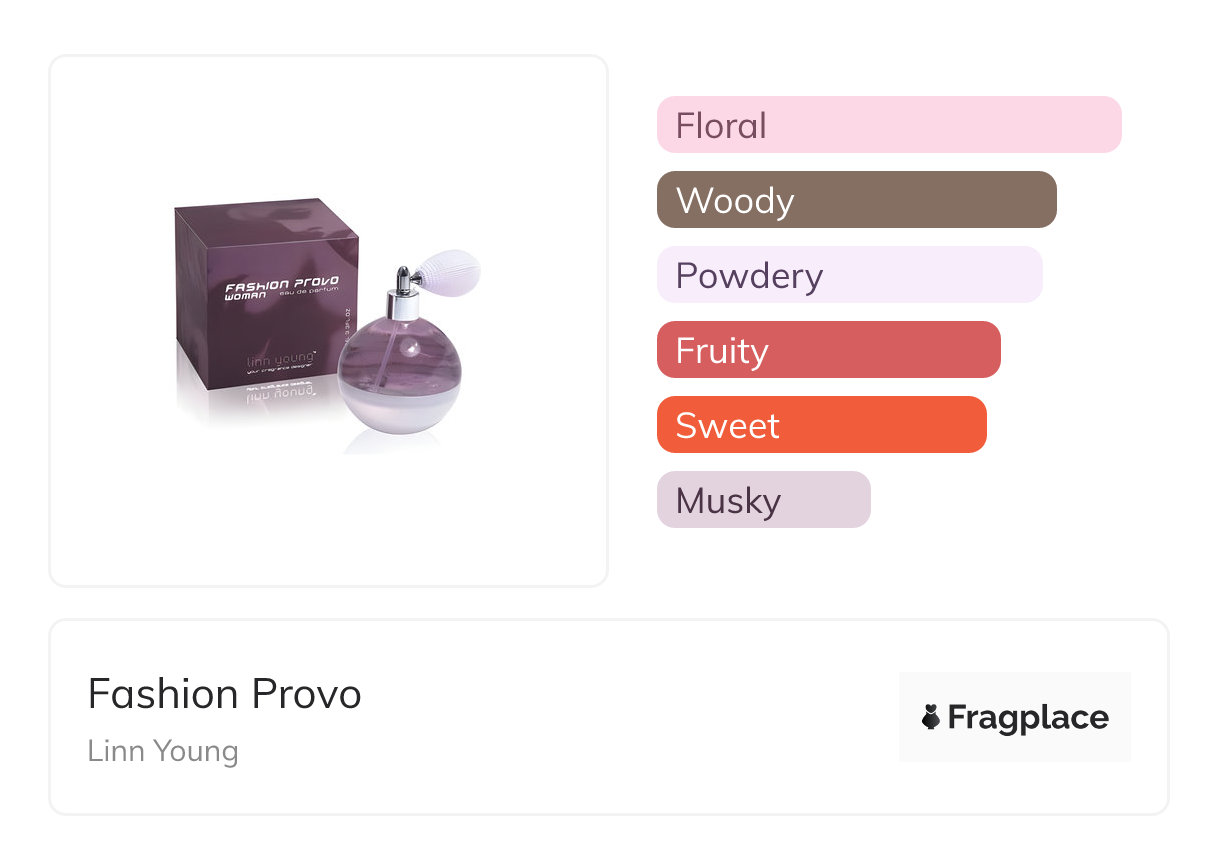Open the Linn Young brand link
This screenshot has width=1218, height=864.
pyautogui.click(x=163, y=751)
